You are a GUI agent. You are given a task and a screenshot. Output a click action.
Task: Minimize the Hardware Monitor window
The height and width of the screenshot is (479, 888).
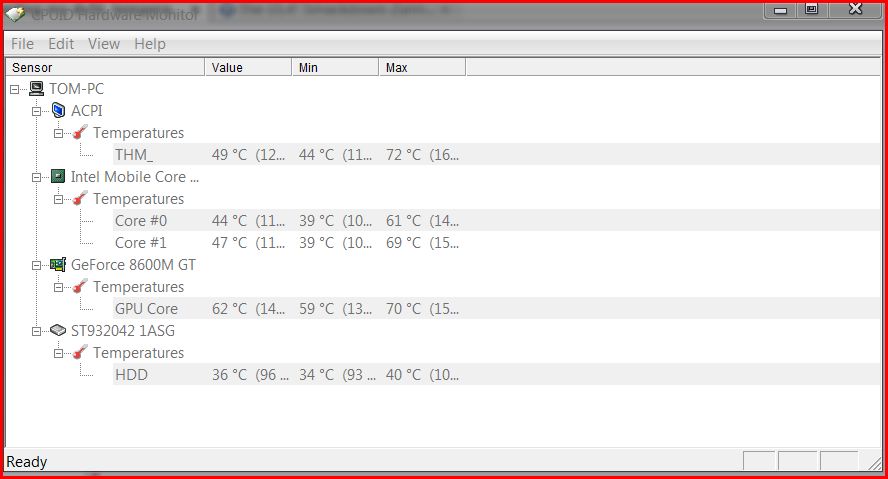click(780, 10)
